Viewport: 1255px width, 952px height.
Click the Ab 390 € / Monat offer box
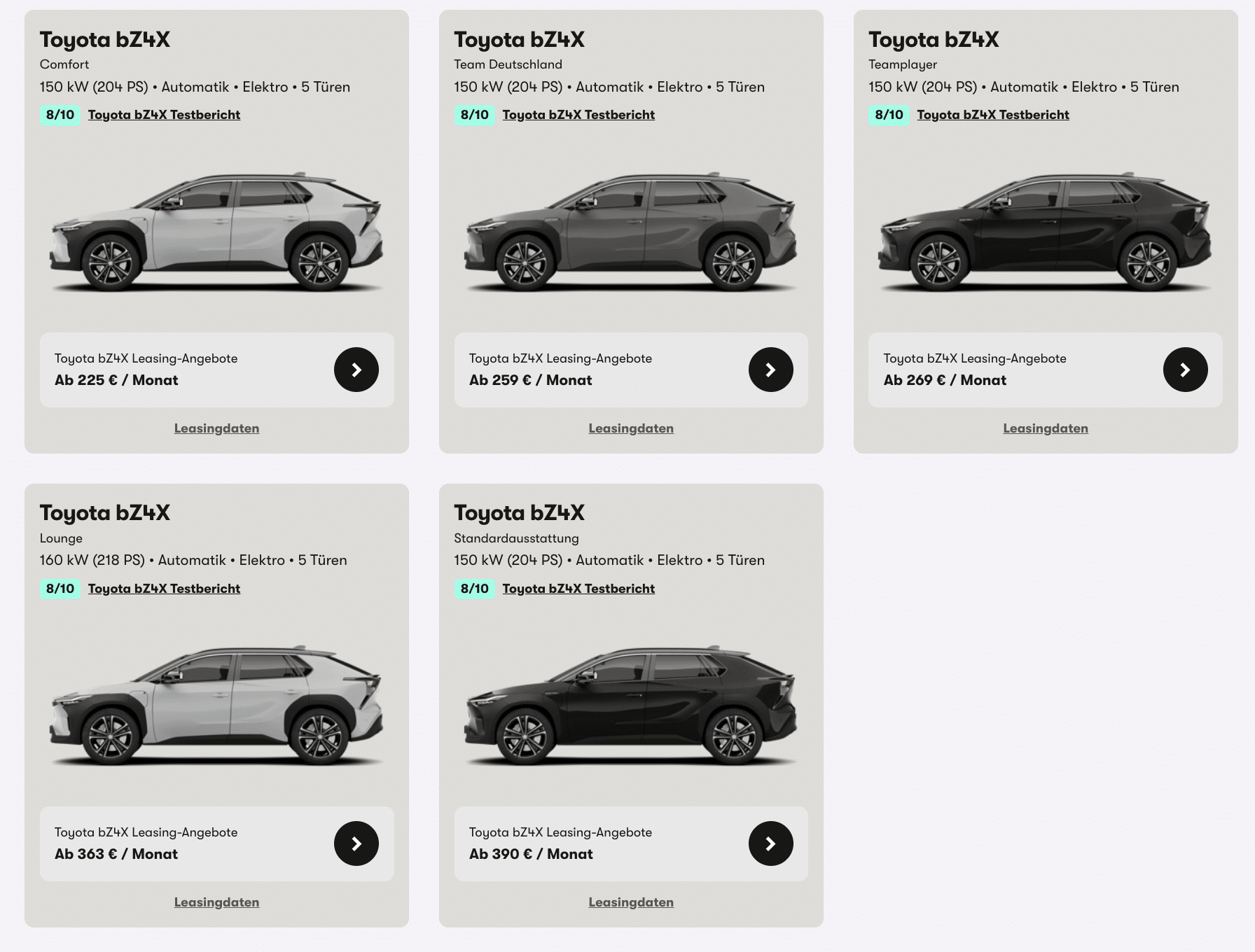point(631,843)
